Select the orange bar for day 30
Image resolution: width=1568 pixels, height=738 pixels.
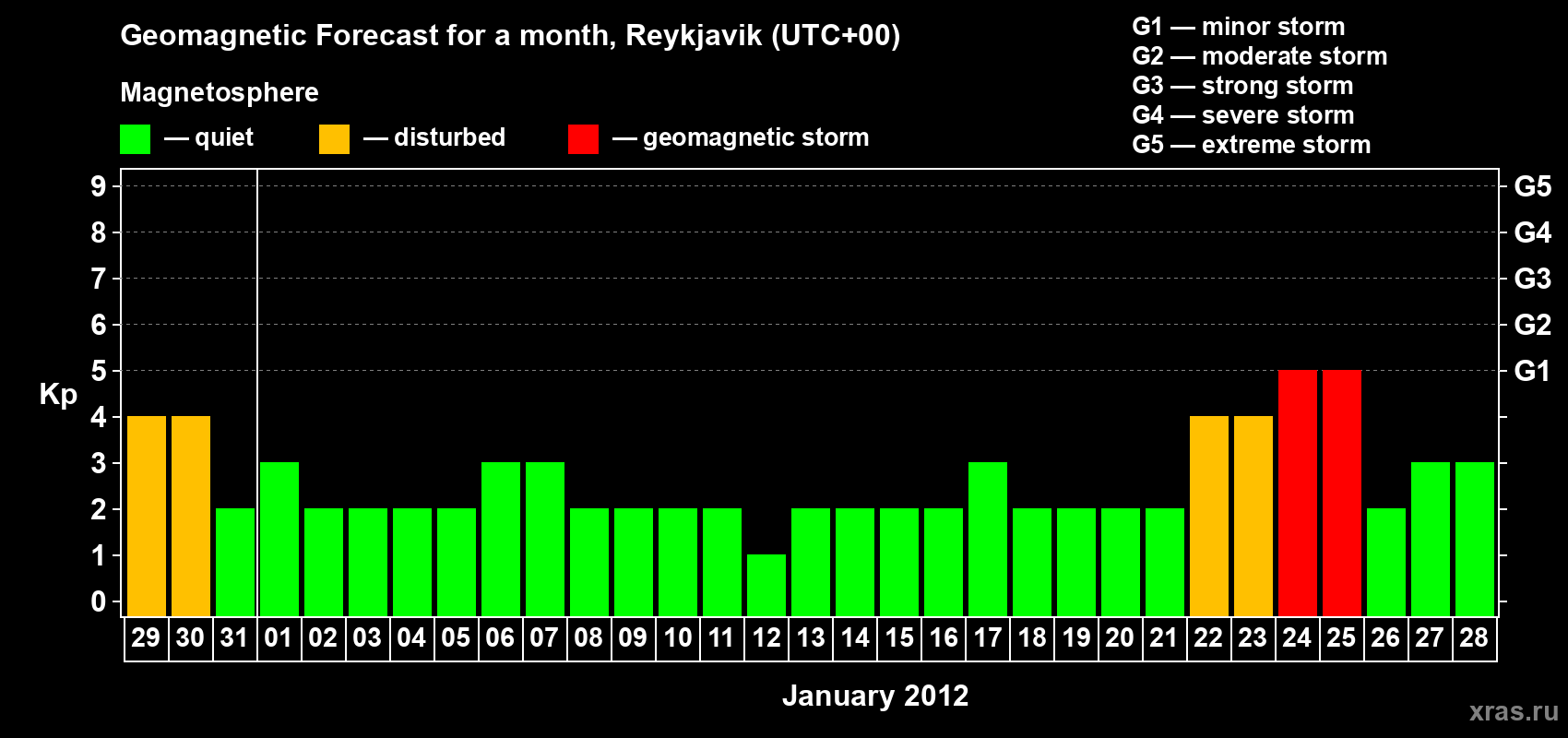[x=191, y=516]
